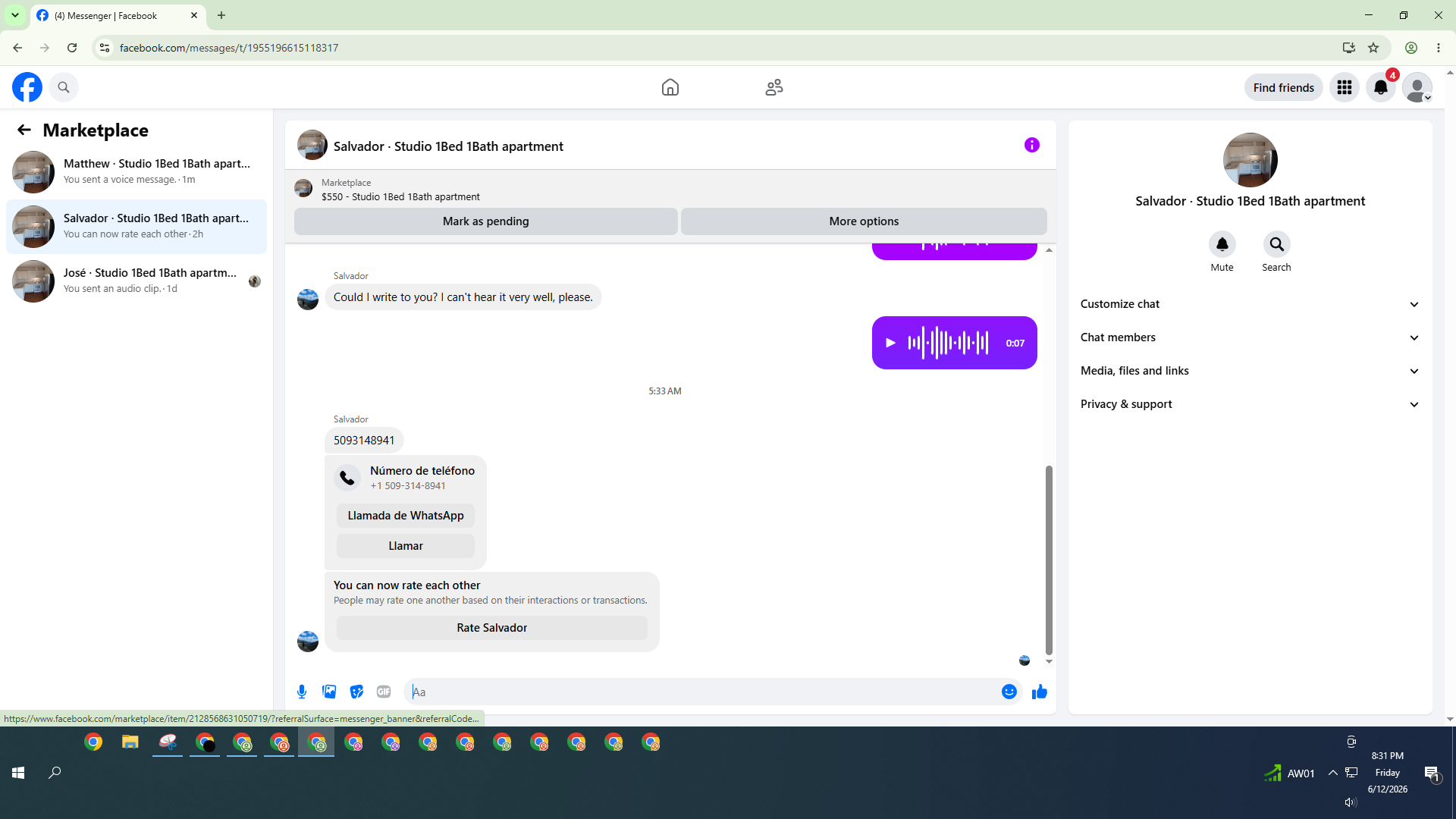
Task: Switch to Messenger | Facebook browser tab
Action: [x=118, y=15]
